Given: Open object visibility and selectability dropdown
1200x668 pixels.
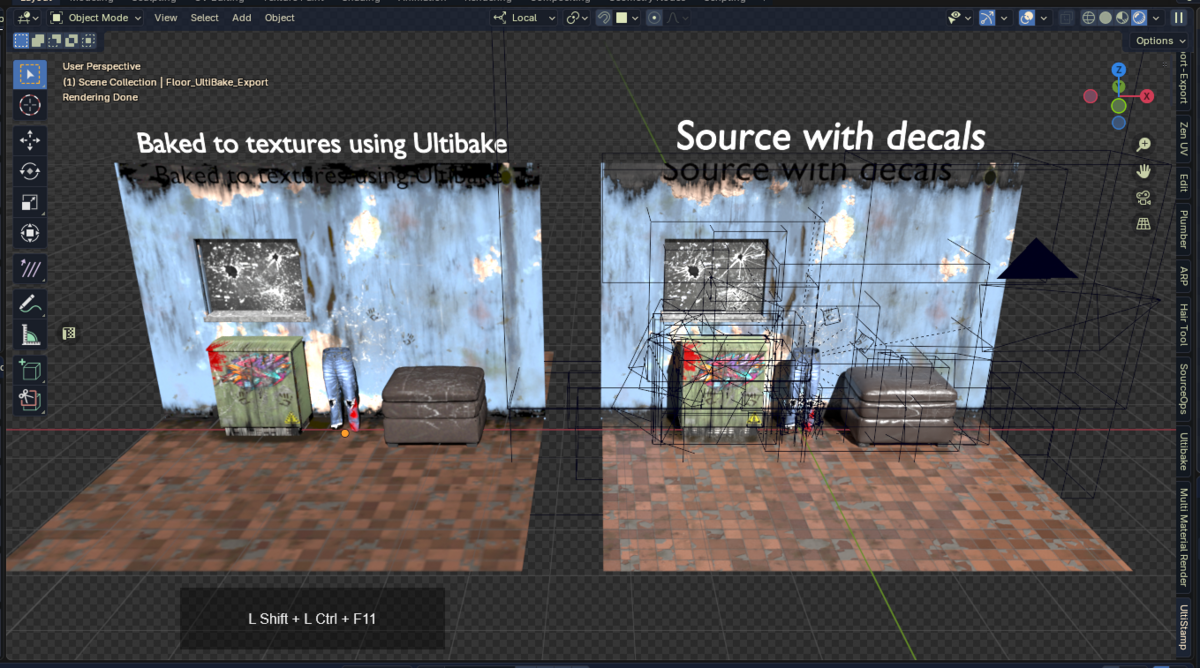Looking at the screenshot, I should (959, 17).
